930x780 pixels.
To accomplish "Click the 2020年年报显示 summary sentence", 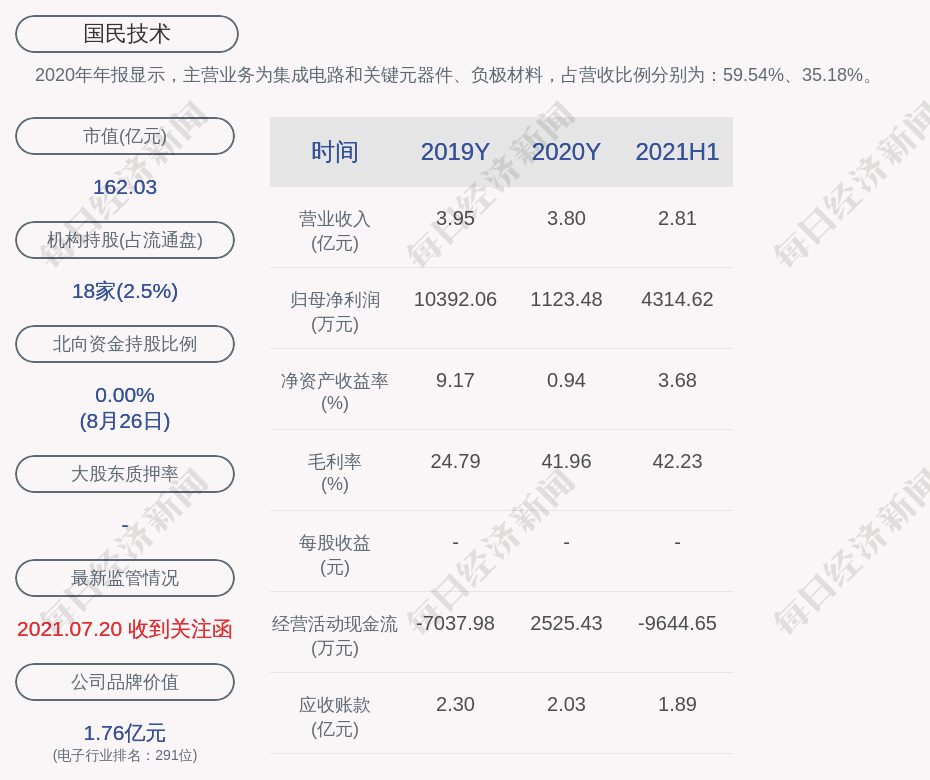I will (456, 75).
